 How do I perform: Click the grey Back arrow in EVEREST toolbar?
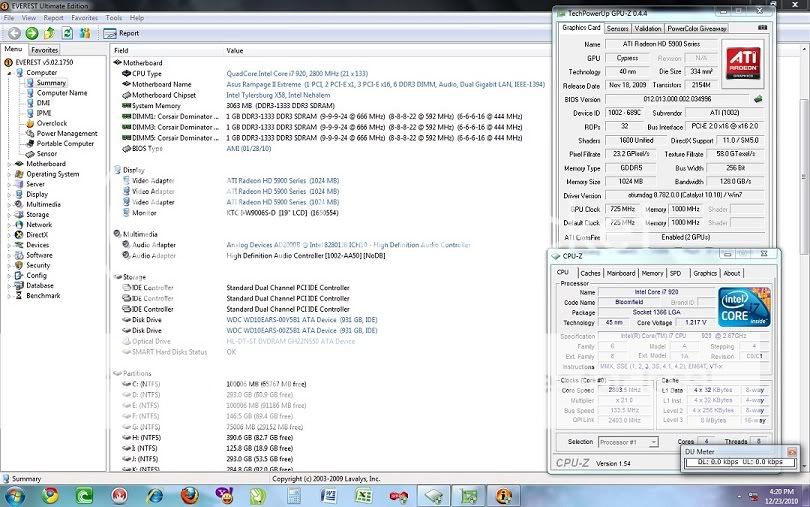14,33
